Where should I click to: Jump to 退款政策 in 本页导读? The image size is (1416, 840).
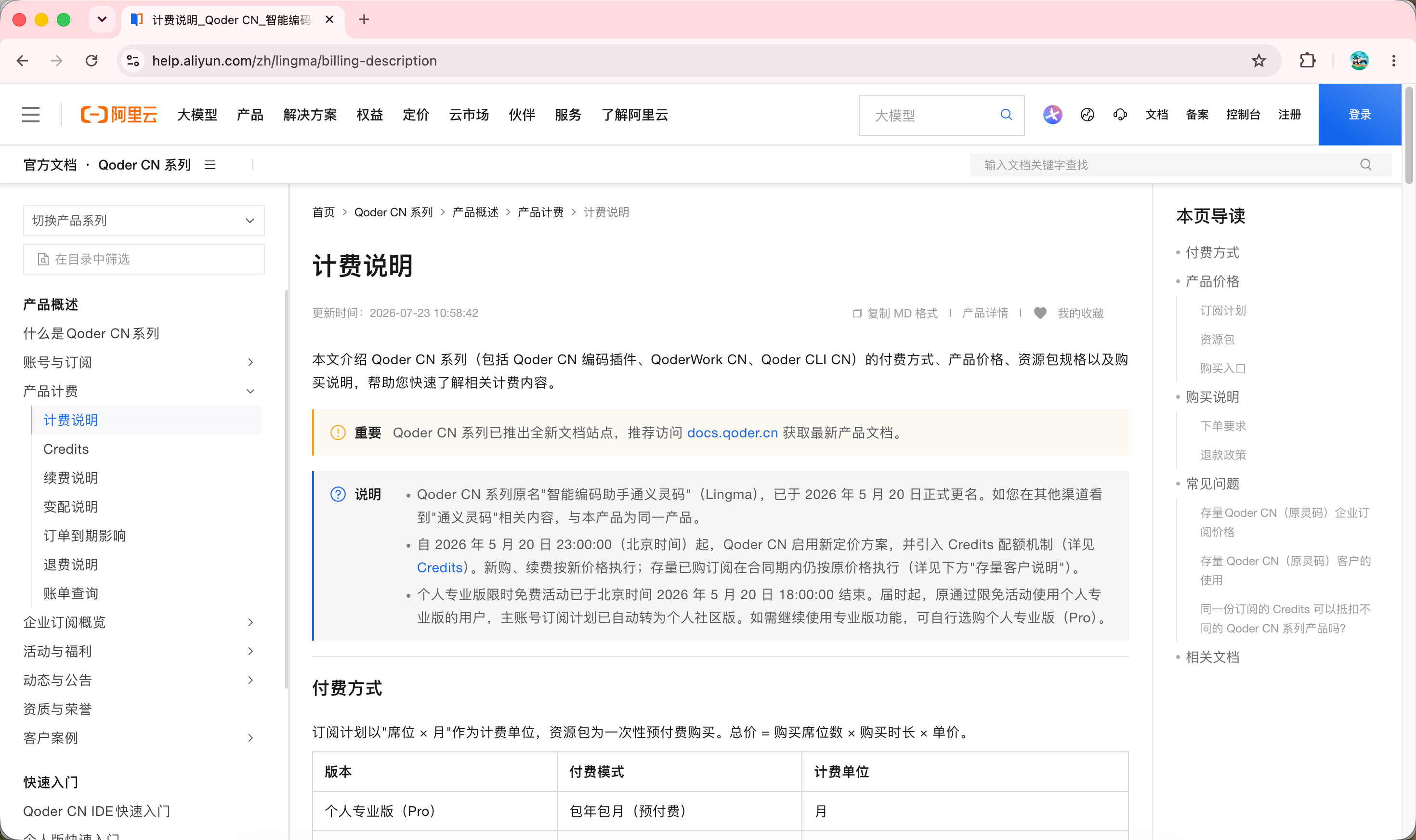coord(1223,455)
